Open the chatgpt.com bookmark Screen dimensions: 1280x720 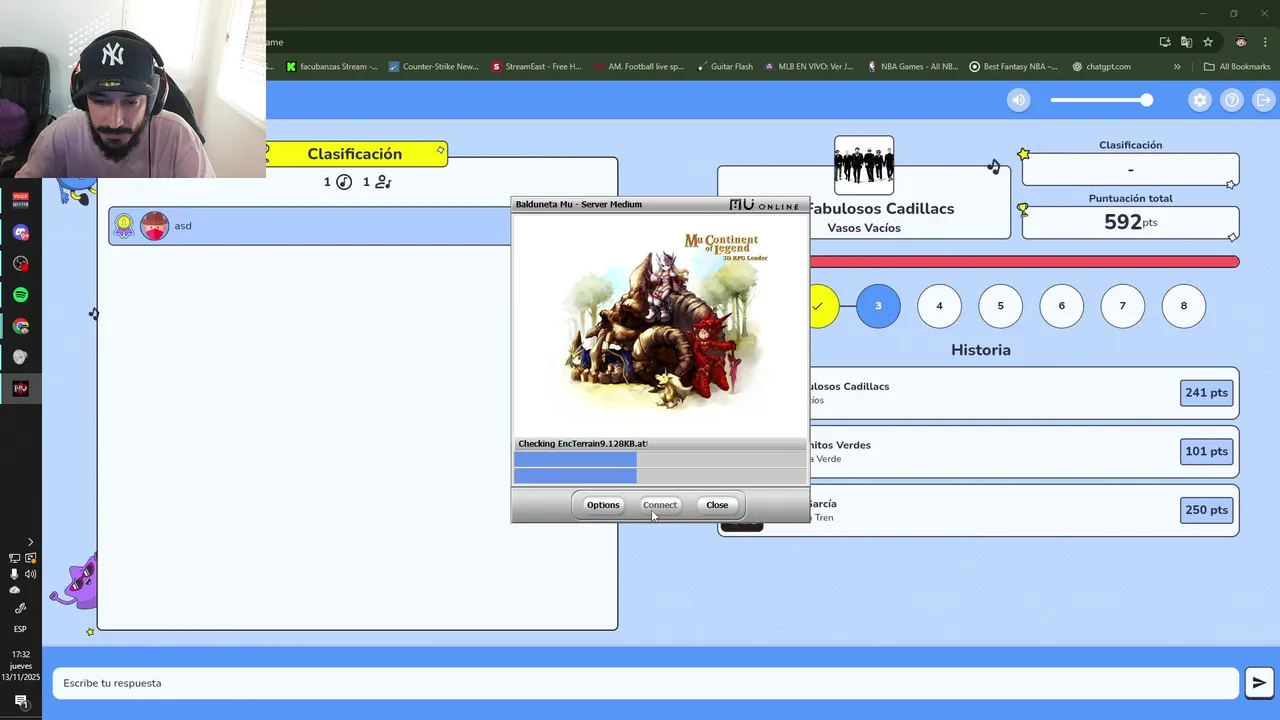click(x=1101, y=67)
